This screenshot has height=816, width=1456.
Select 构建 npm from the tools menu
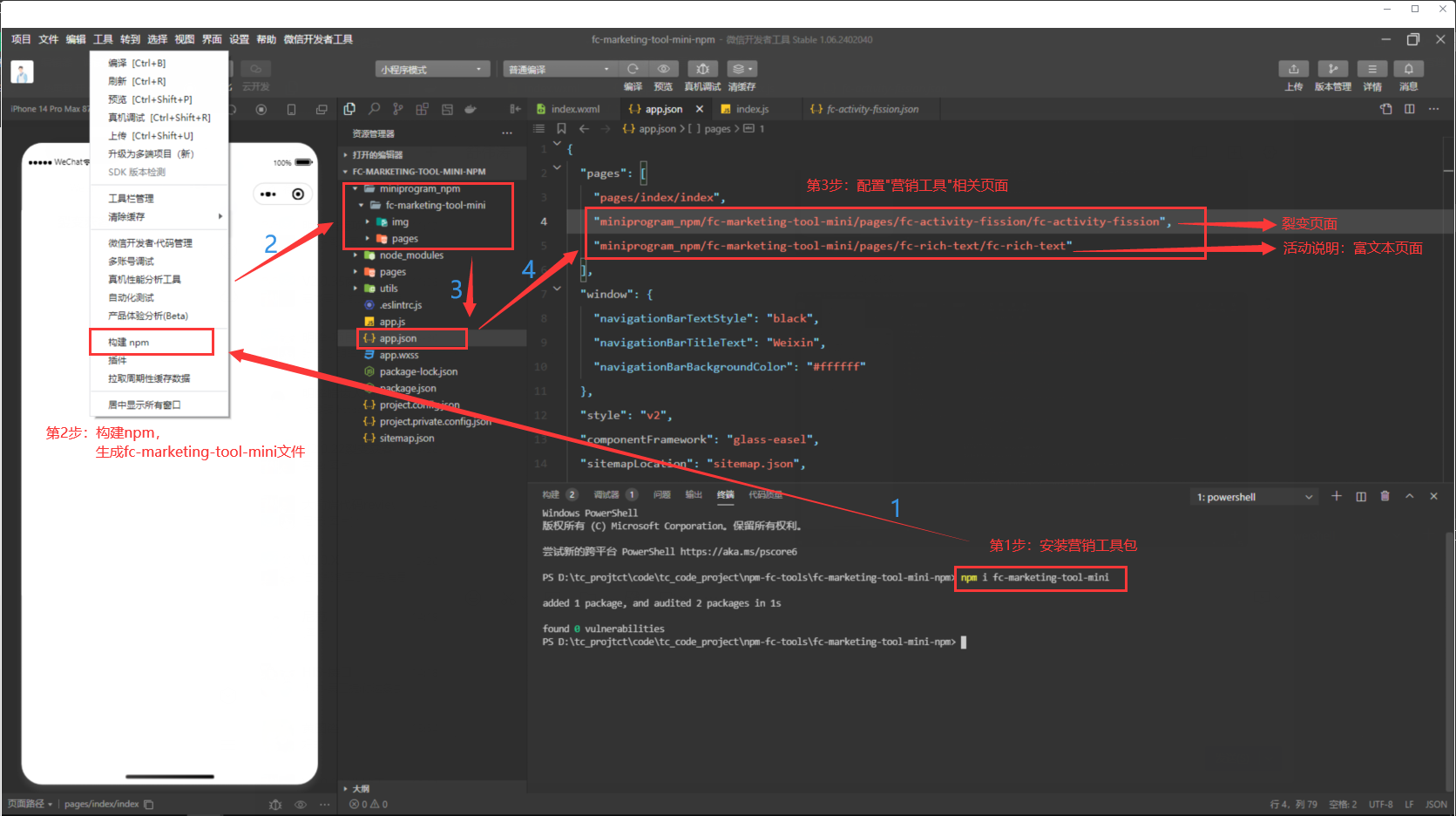[129, 343]
